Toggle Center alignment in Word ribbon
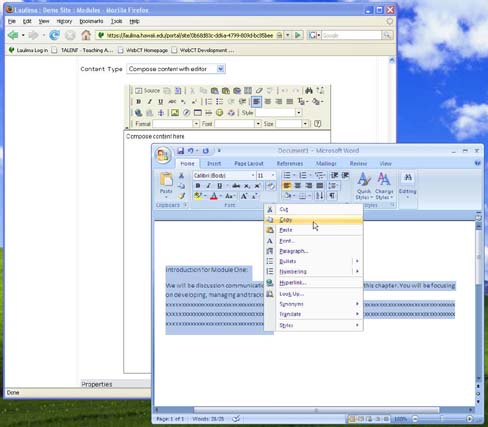488x427 pixels. pyautogui.click(x=298, y=186)
